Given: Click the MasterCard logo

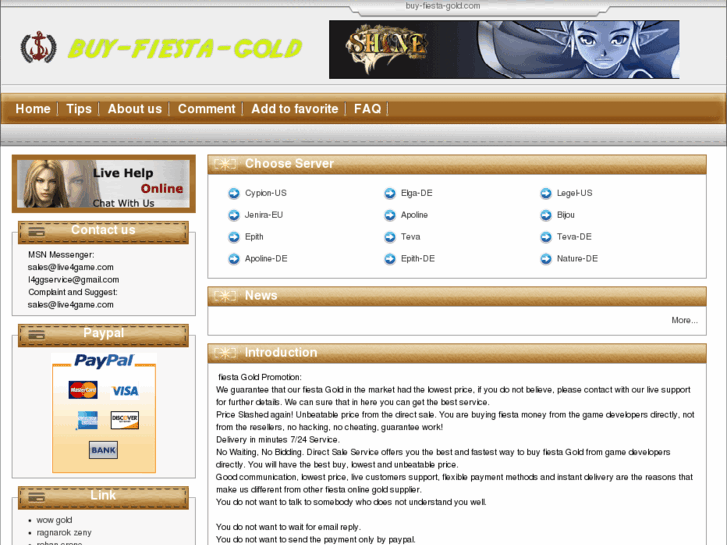Looking at the screenshot, I should point(83,390).
